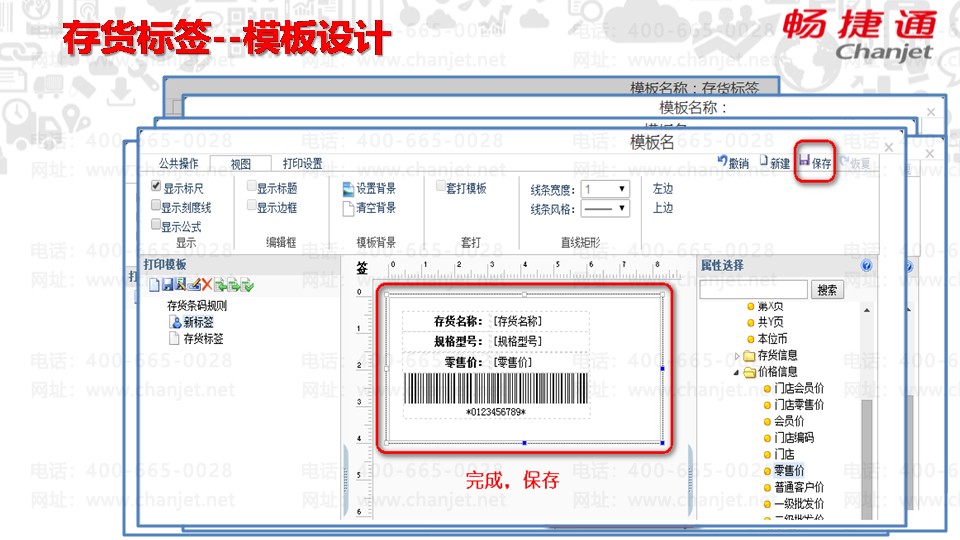Toggle the 显示刻度线 checkbox

pyautogui.click(x=156, y=205)
